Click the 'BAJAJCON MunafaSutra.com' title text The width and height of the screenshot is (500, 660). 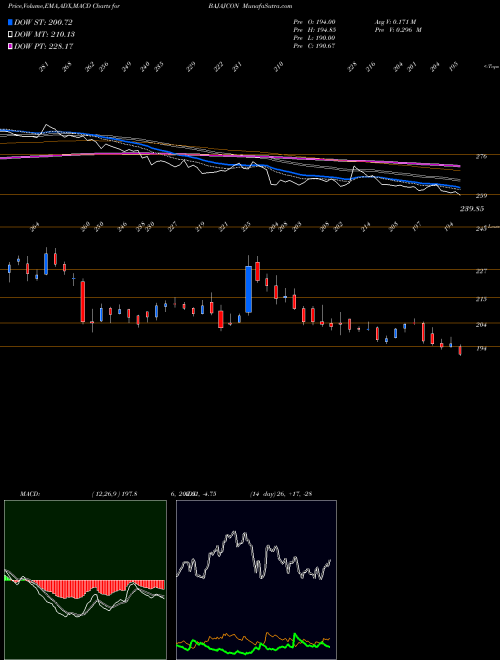pos(250,6)
